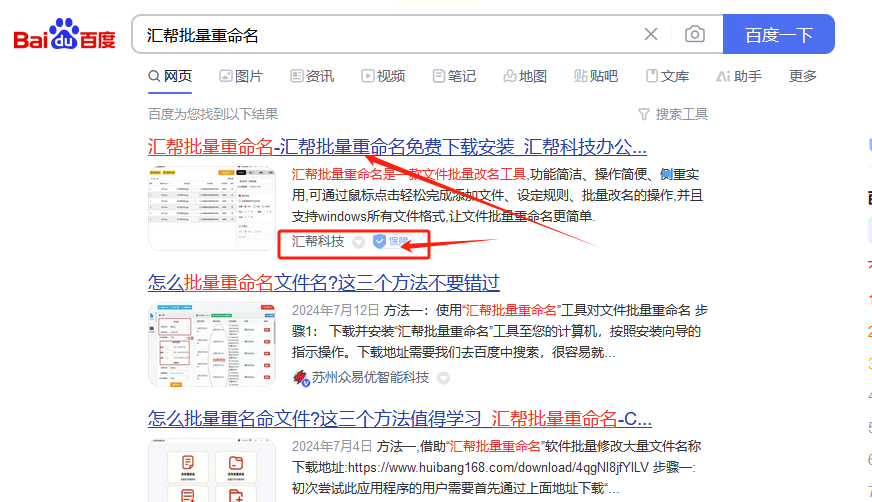Switch to the 资讯 tab
The image size is (872, 502).
tap(312, 76)
